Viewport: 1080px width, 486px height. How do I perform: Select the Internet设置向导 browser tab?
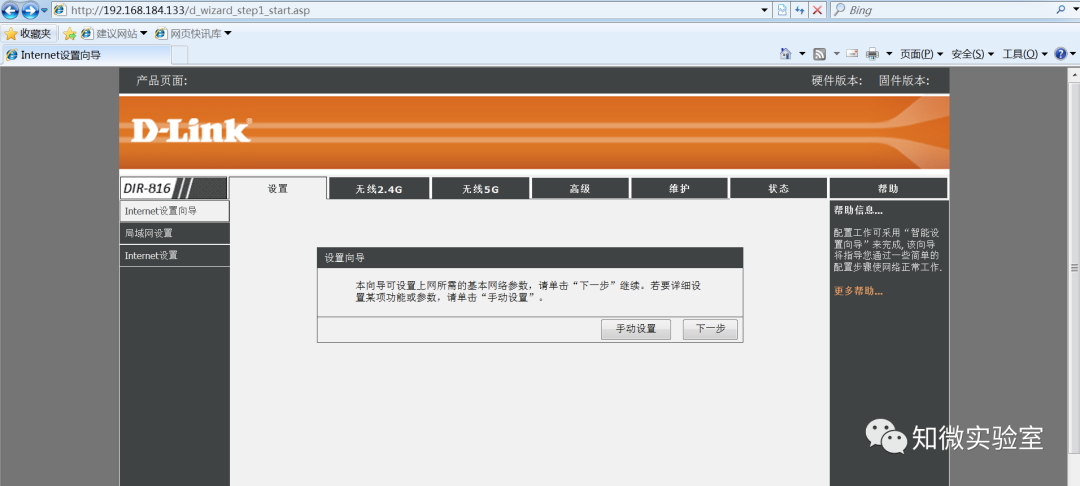point(85,54)
